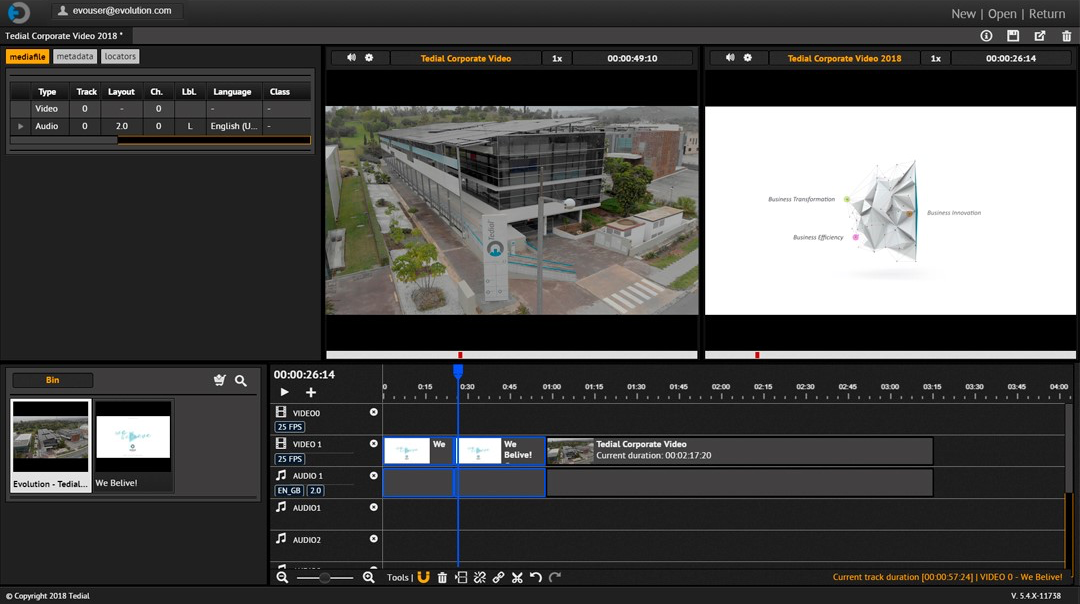Add a new track with the plus icon
The image size is (1080, 604).
coord(311,393)
